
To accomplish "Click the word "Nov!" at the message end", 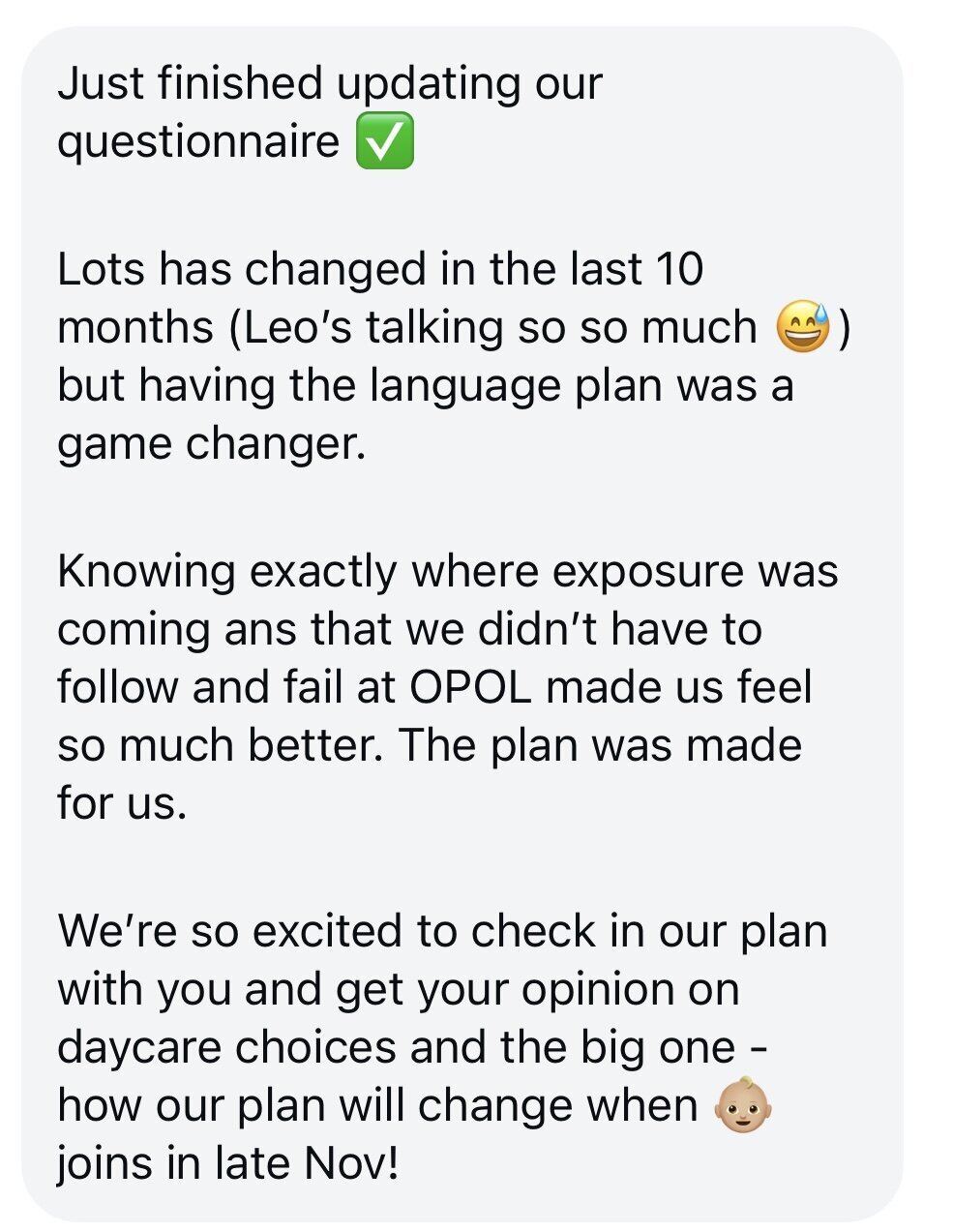I will [x=351, y=1163].
